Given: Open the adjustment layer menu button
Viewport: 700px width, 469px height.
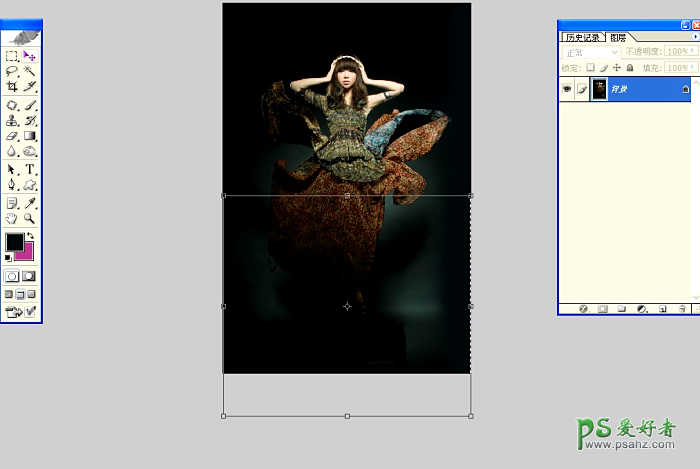Looking at the screenshot, I should pos(642,309).
